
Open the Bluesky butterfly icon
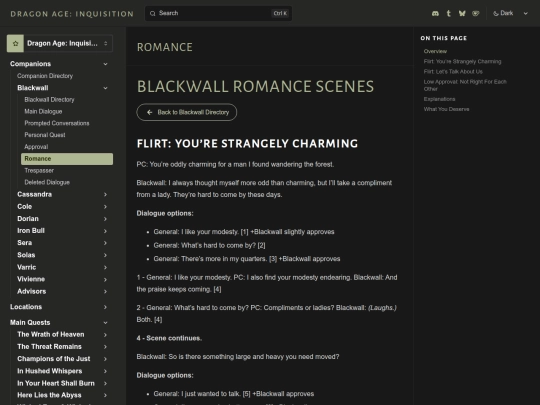point(462,13)
